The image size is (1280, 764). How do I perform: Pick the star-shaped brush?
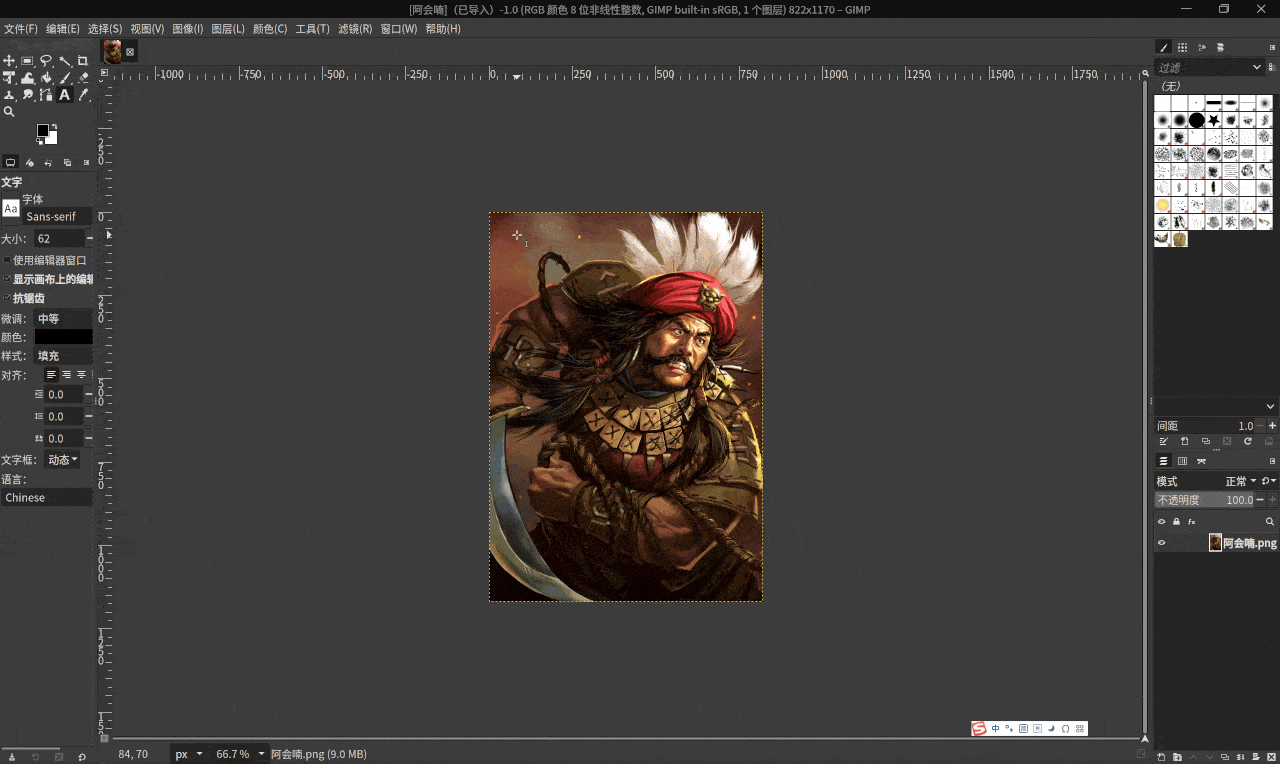(1214, 120)
